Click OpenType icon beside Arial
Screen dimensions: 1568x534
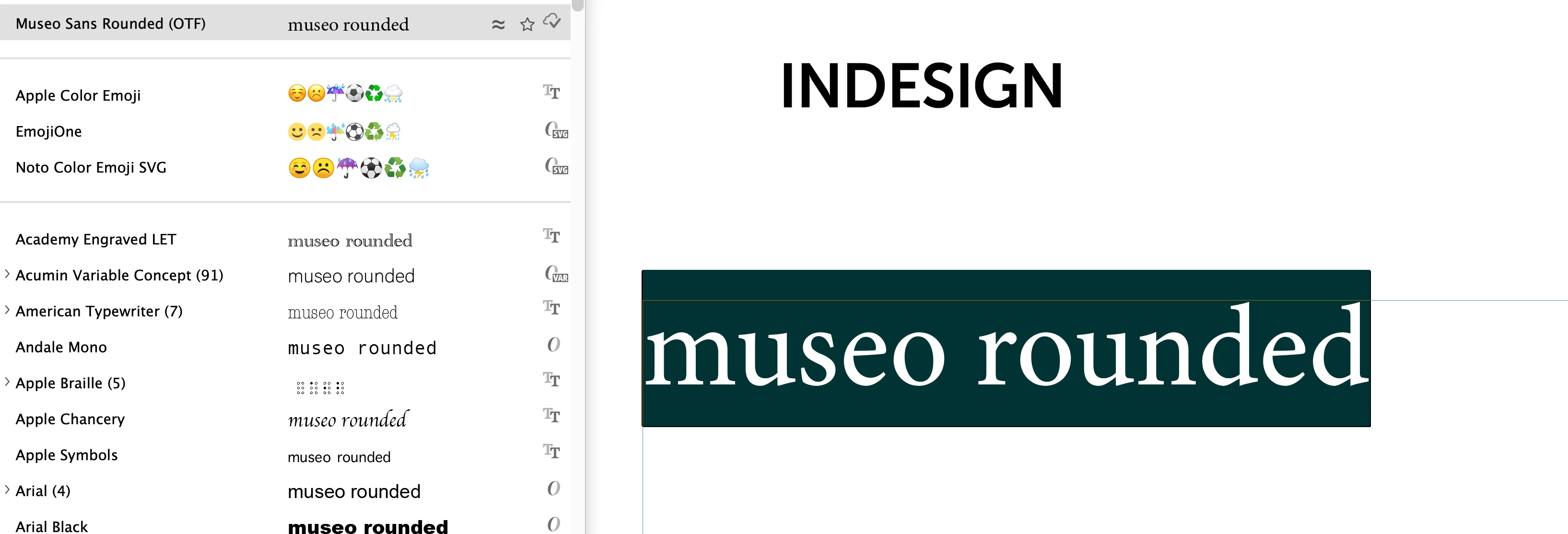(553, 488)
